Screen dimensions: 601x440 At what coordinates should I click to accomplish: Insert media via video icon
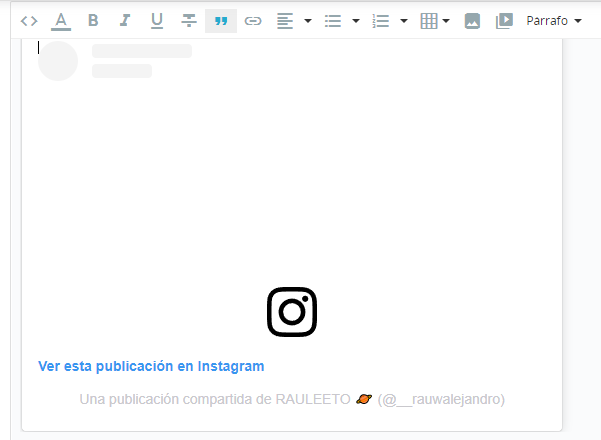pos(504,21)
